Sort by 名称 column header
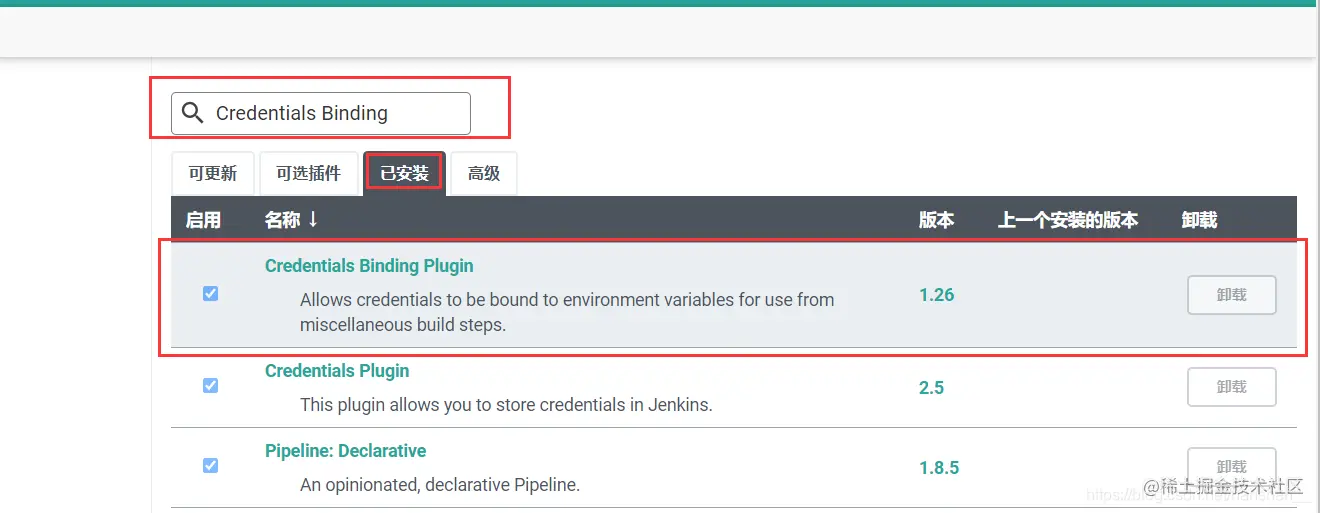The height and width of the screenshot is (513, 1320). (291, 220)
